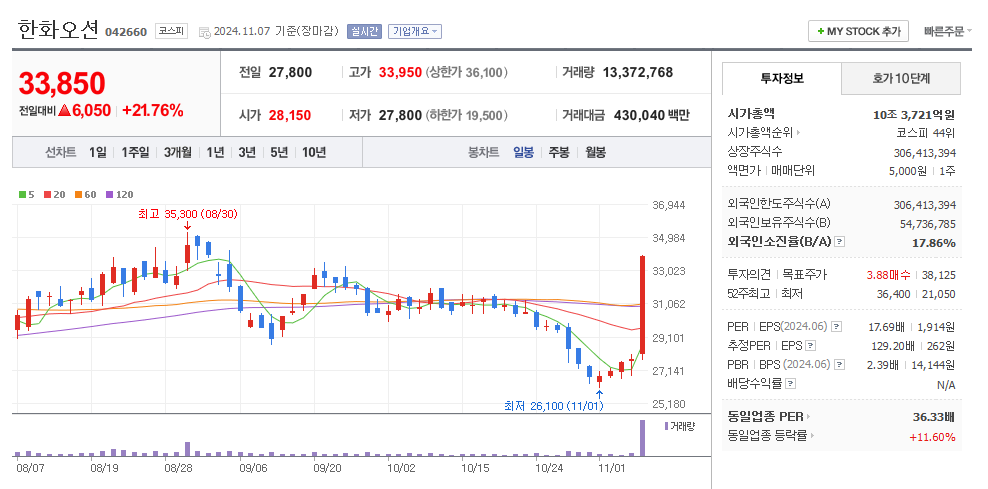Click the 전일 value 27,800
The height and width of the screenshot is (489, 988).
click(x=290, y=72)
